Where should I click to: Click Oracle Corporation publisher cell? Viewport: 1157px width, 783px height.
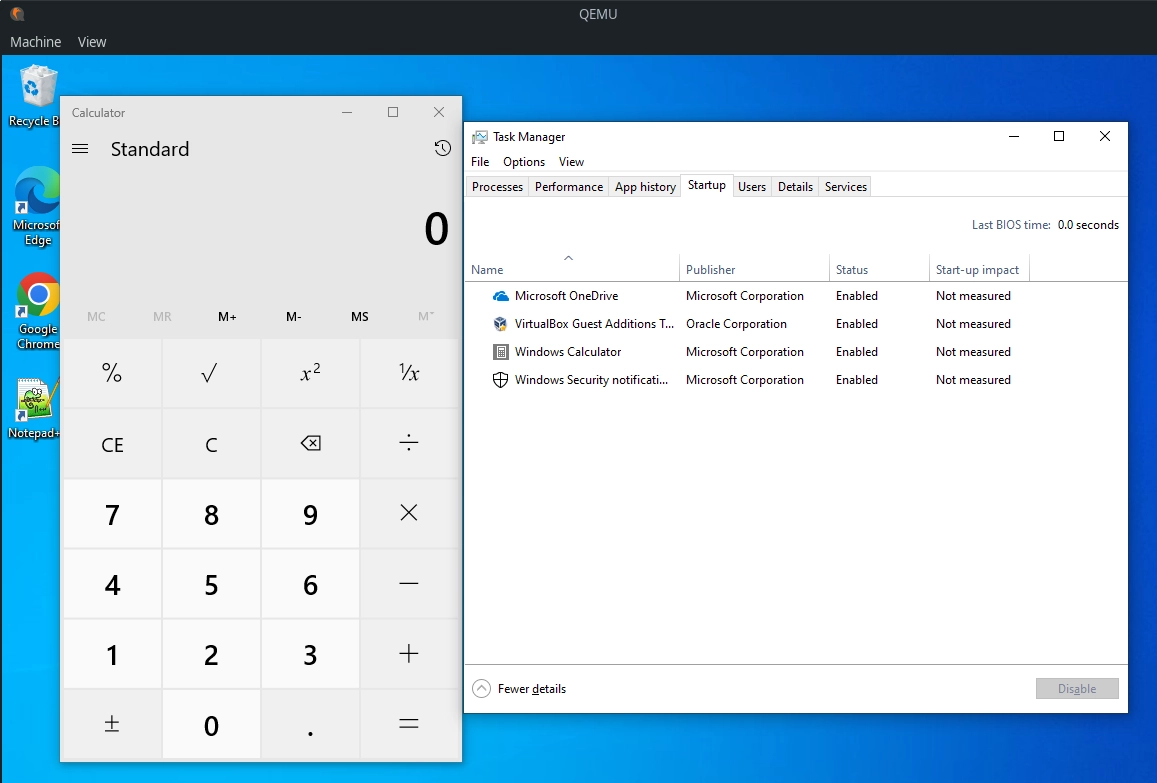click(x=736, y=324)
